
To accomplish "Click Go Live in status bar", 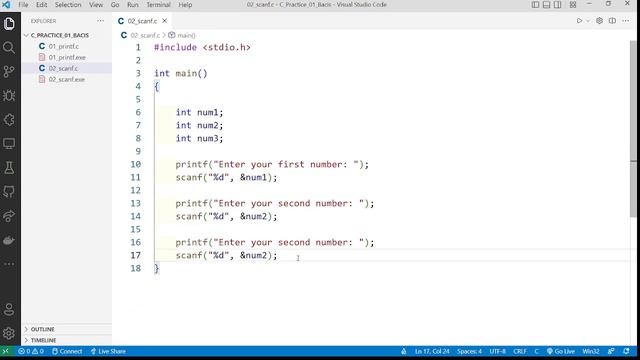I will [561, 351].
